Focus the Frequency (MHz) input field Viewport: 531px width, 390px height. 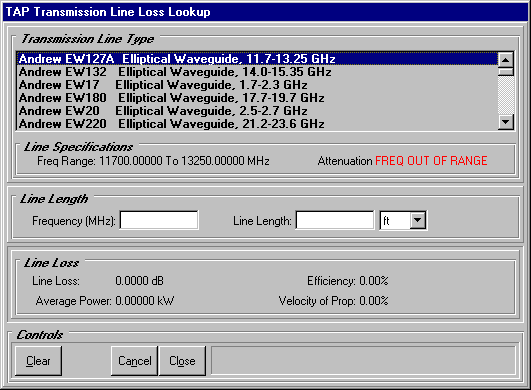tap(159, 220)
